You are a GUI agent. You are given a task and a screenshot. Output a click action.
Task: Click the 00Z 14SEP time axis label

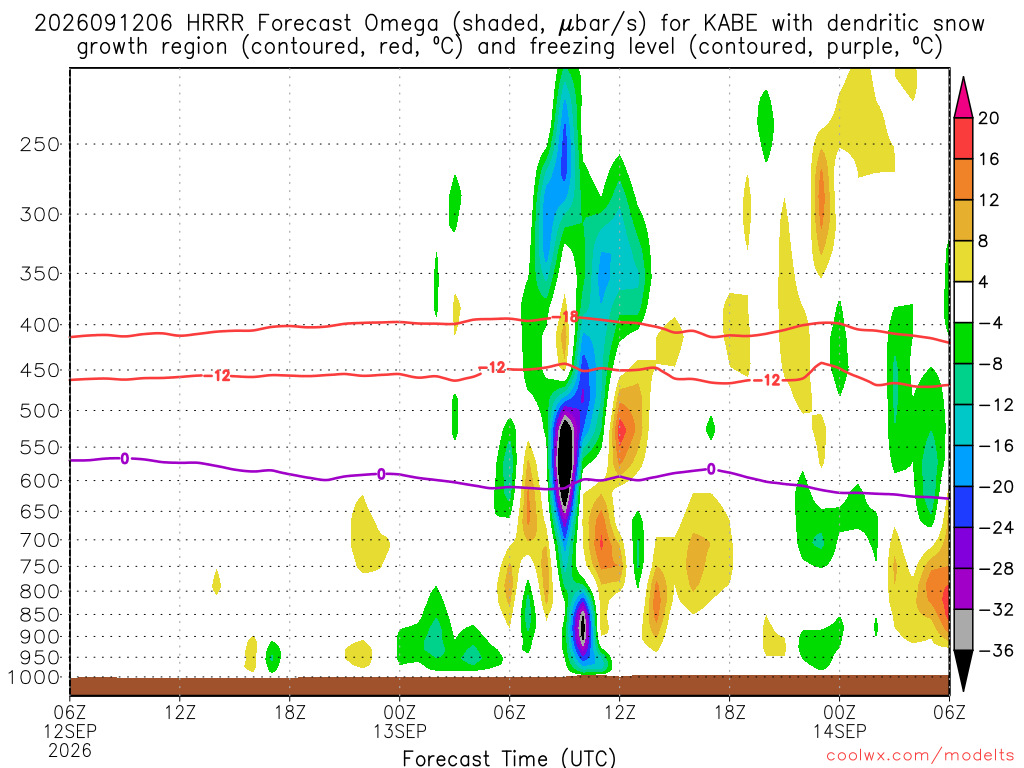tap(839, 721)
